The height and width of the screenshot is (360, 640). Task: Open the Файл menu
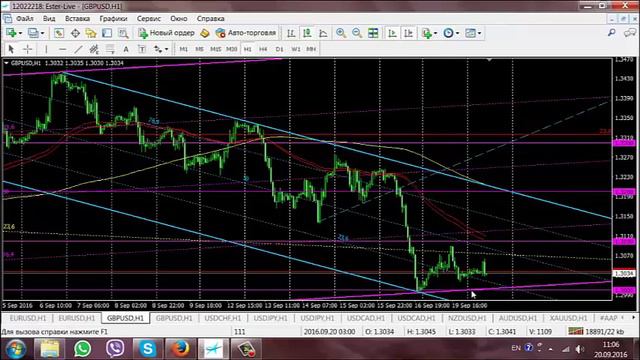point(25,18)
